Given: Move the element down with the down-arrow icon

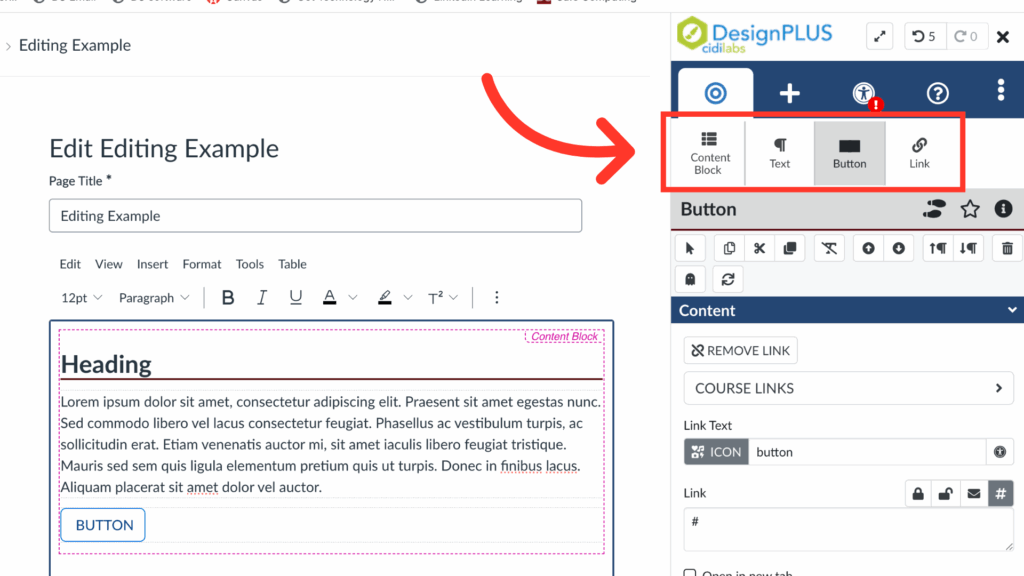Looking at the screenshot, I should point(899,247).
